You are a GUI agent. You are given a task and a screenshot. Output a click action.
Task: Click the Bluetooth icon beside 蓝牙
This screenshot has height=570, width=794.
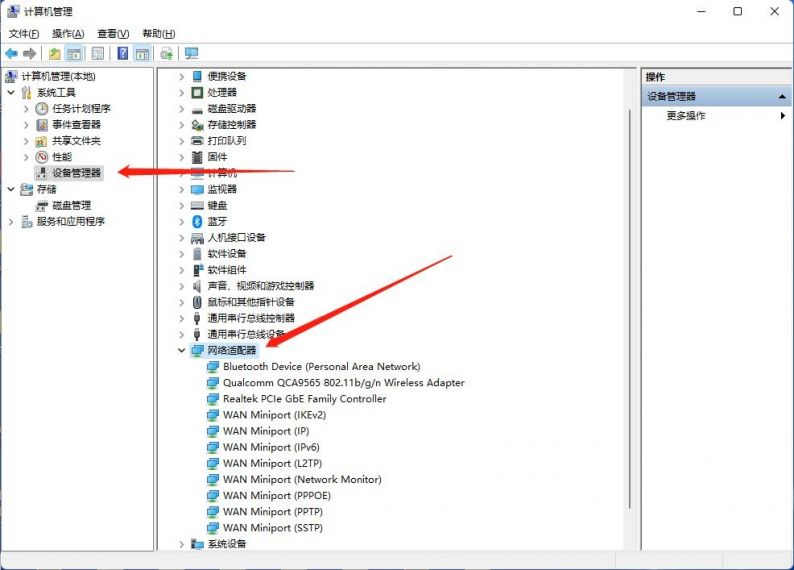point(197,221)
